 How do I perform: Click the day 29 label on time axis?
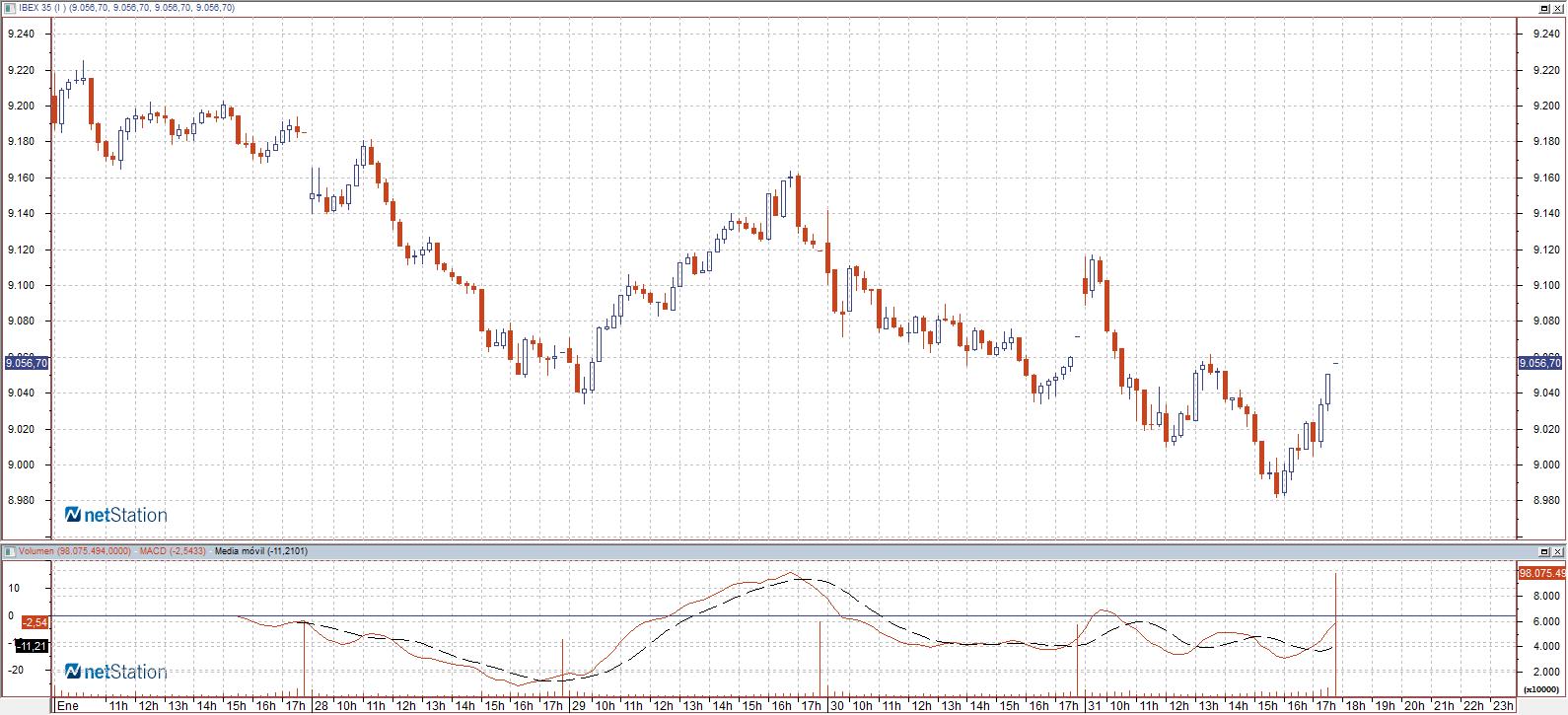pos(579,706)
